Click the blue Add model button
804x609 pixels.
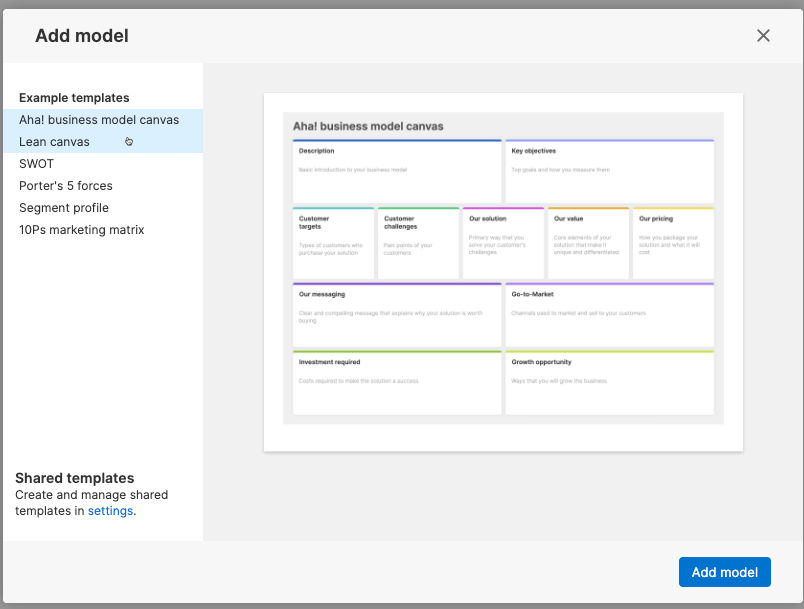click(725, 572)
